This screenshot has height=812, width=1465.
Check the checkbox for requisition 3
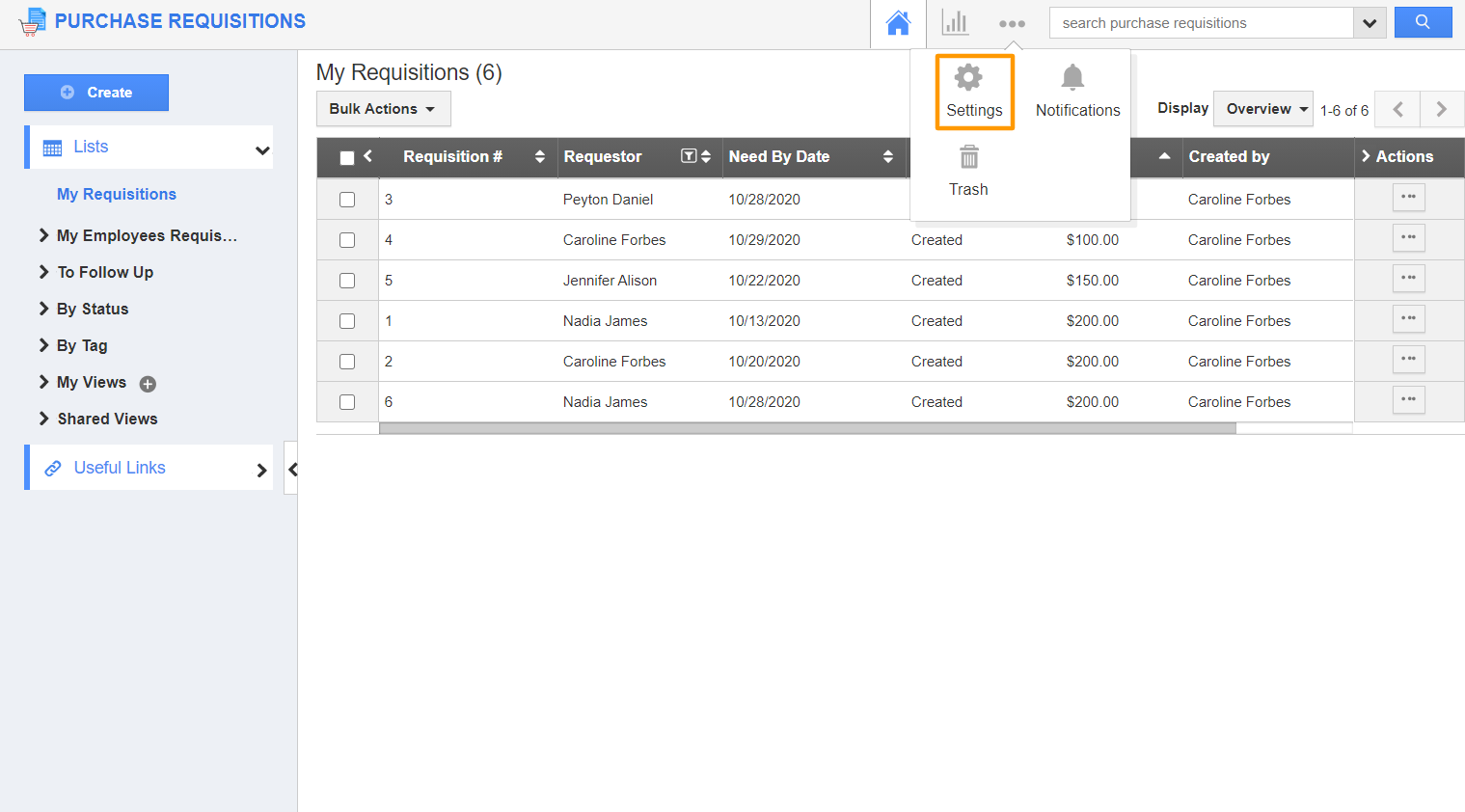pos(347,199)
